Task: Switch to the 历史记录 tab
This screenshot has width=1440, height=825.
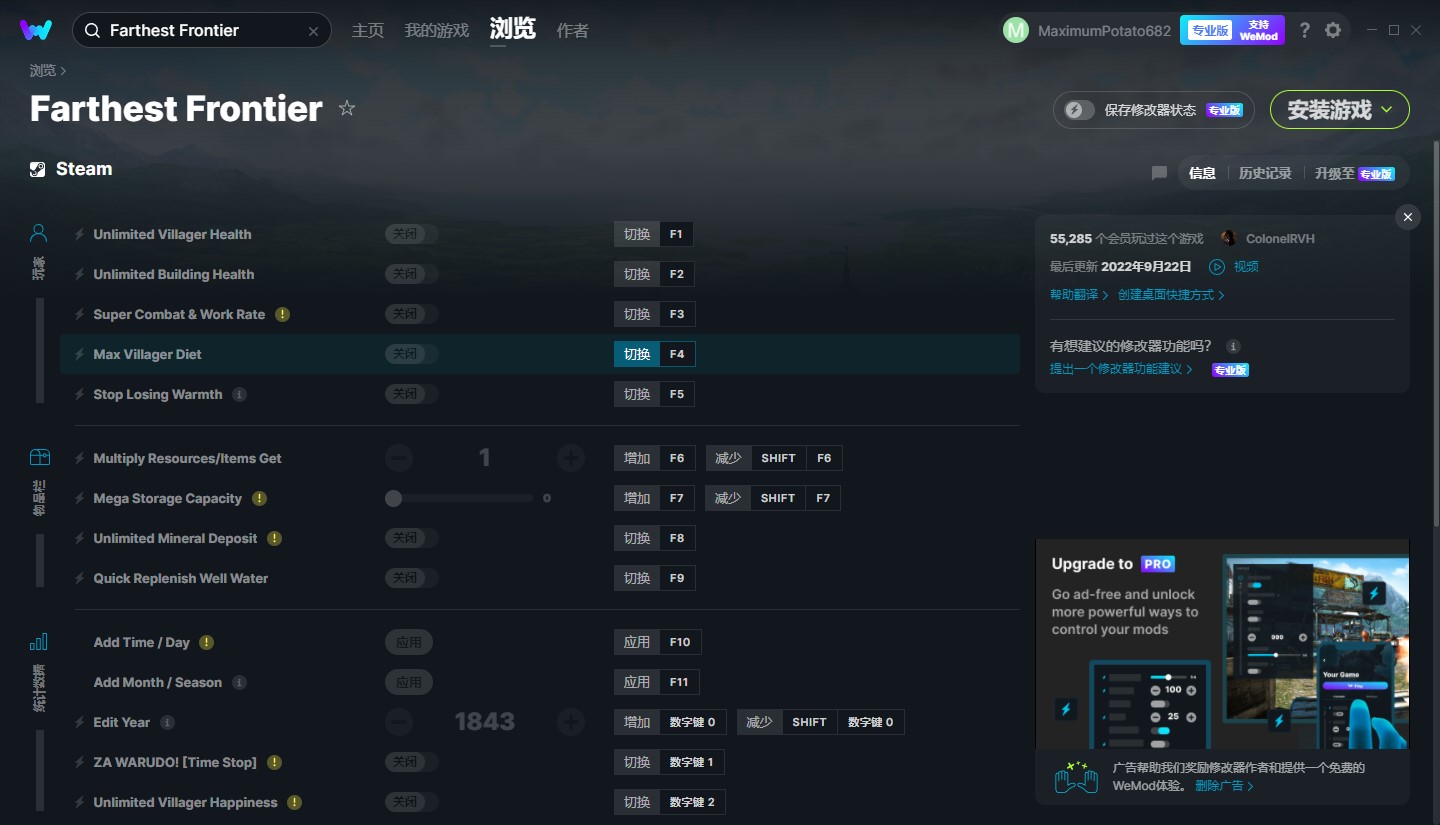Action: click(x=1265, y=173)
